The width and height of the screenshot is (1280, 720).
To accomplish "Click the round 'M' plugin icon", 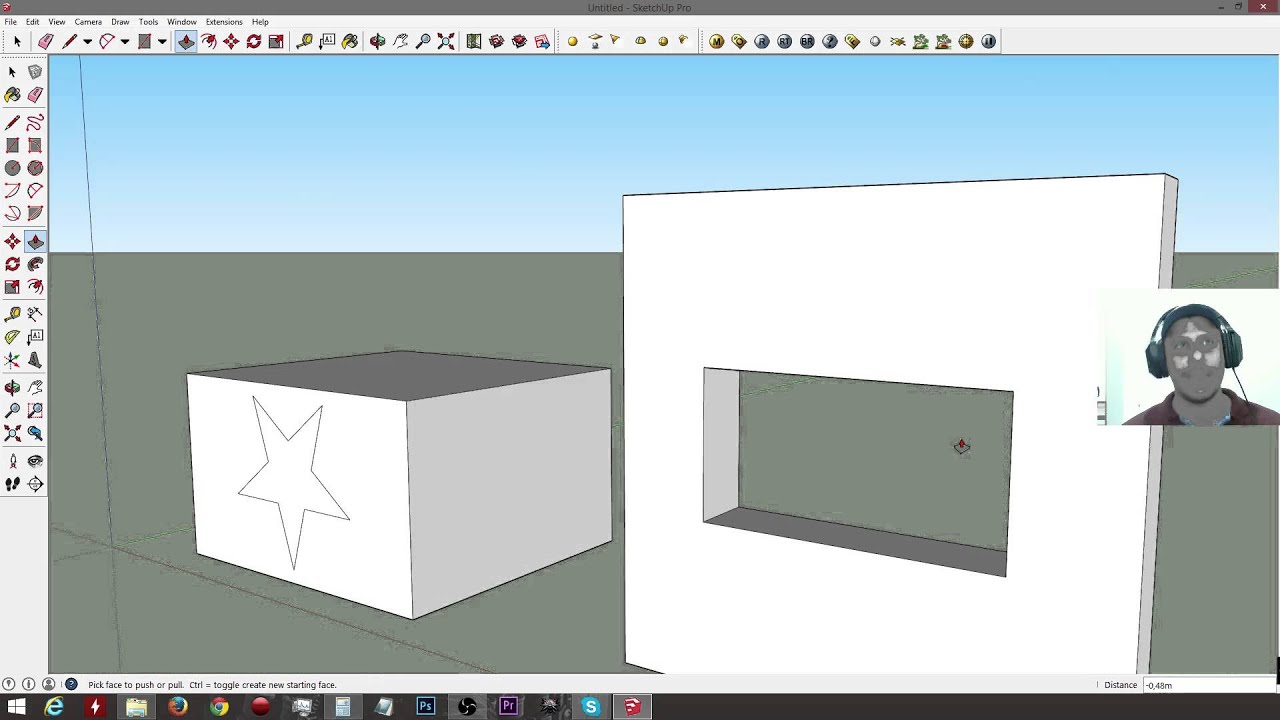I will (716, 41).
